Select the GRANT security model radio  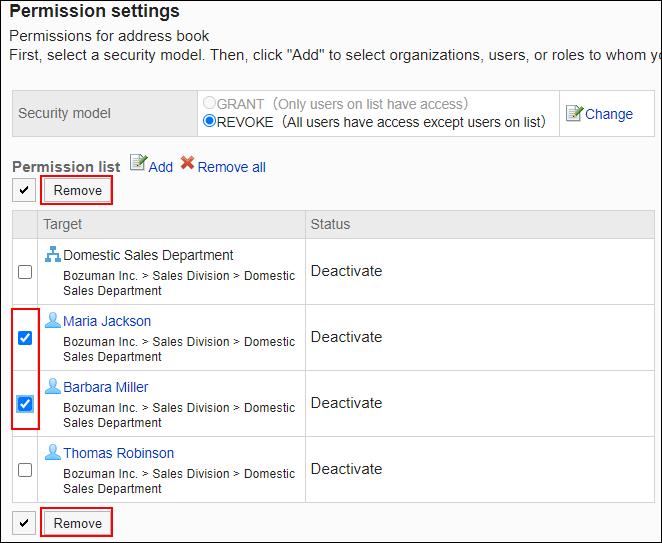209,103
